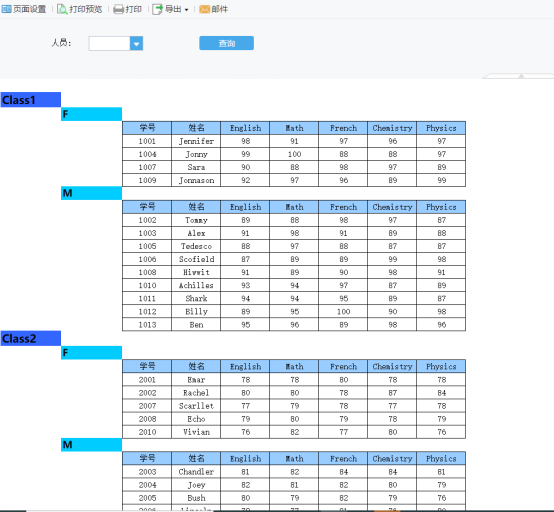Click the name cell Tedesco

coord(196,246)
